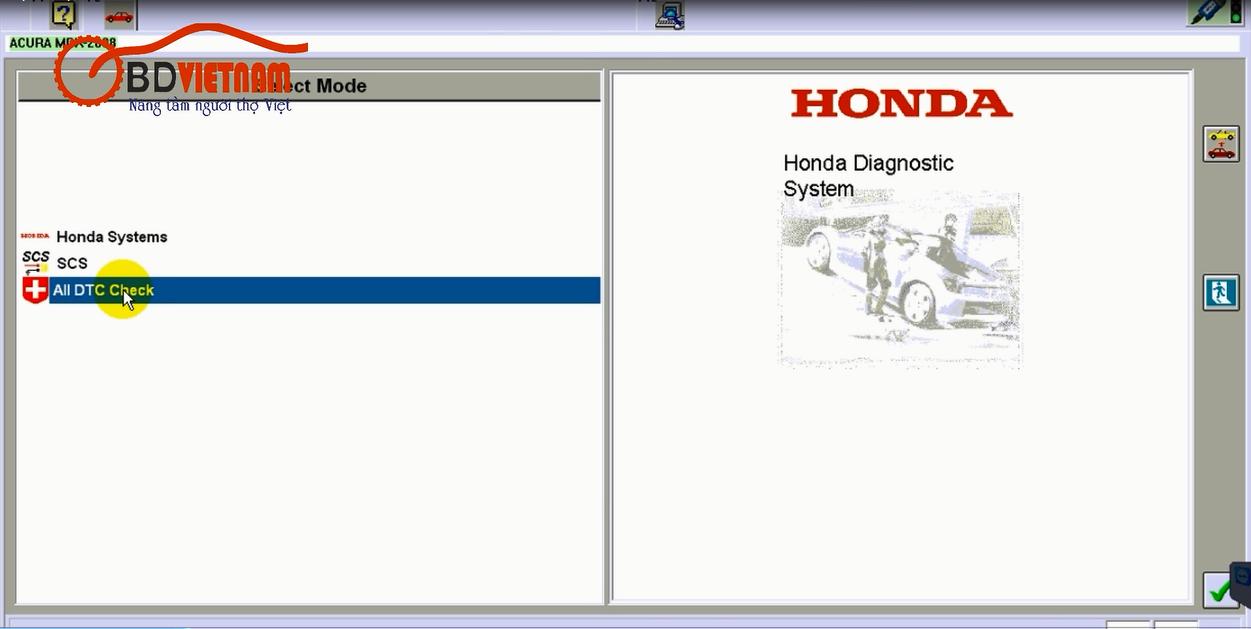
Task: Click the vehicle select icon on right sidebar
Action: (1221, 144)
